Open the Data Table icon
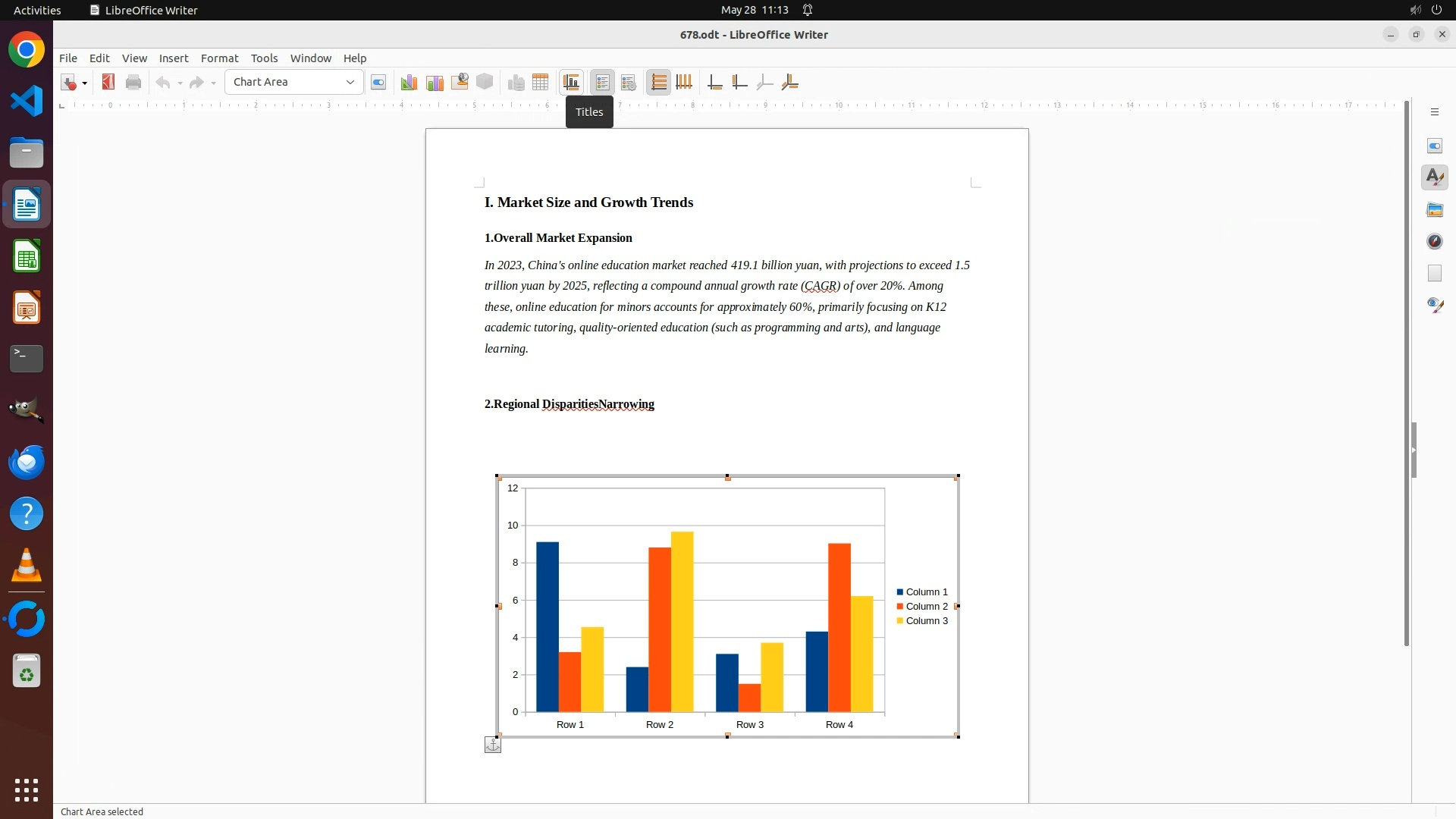 pyautogui.click(x=541, y=82)
